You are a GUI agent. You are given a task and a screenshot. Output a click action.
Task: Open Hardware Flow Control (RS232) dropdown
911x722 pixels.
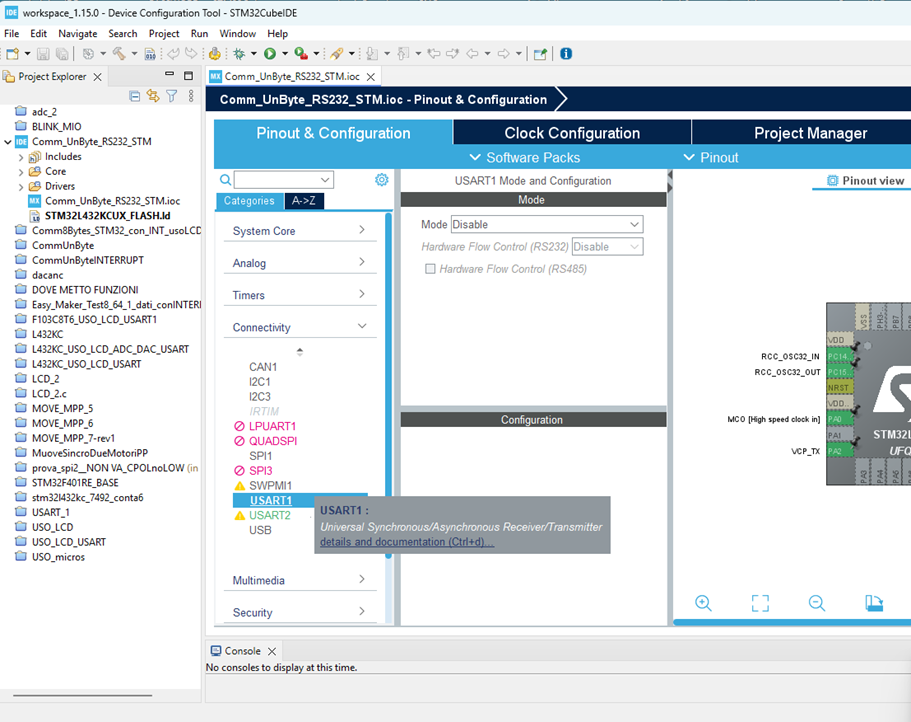tap(607, 247)
